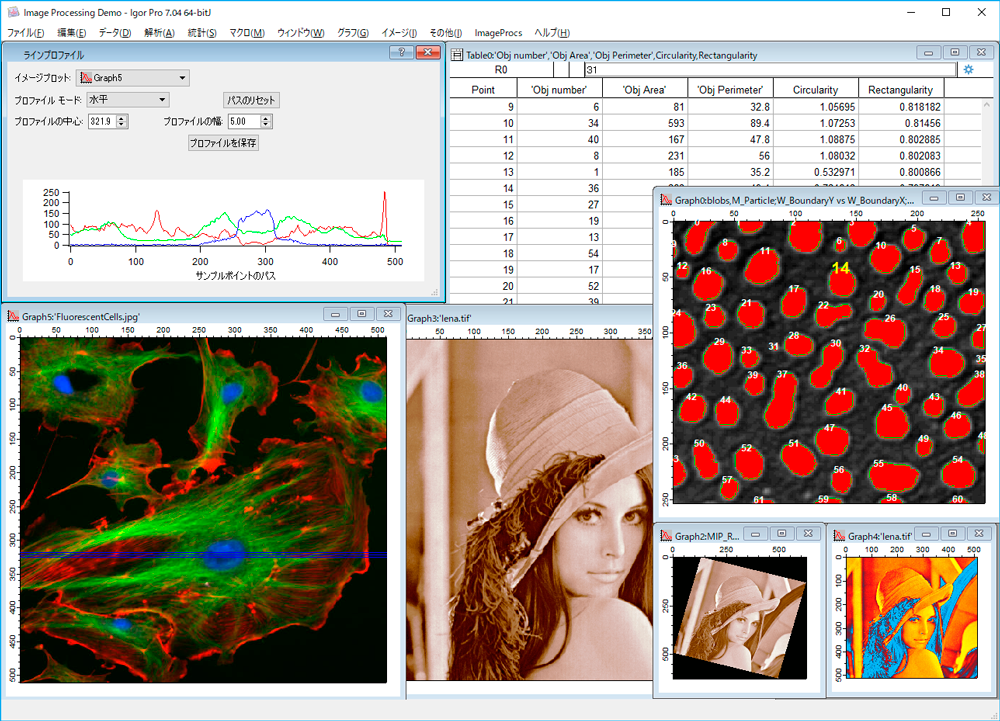Viewport: 1000px width, 721px height.
Task: Click the Rectangularity cell 0.818182
Action: (901, 107)
